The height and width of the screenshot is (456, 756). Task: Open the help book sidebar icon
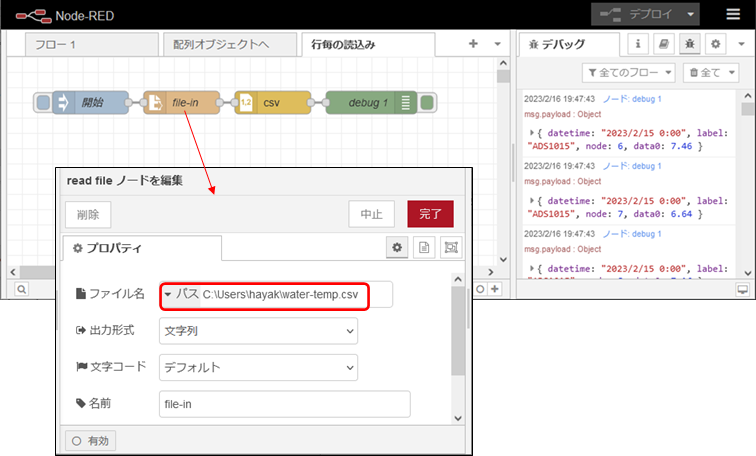pos(663,45)
